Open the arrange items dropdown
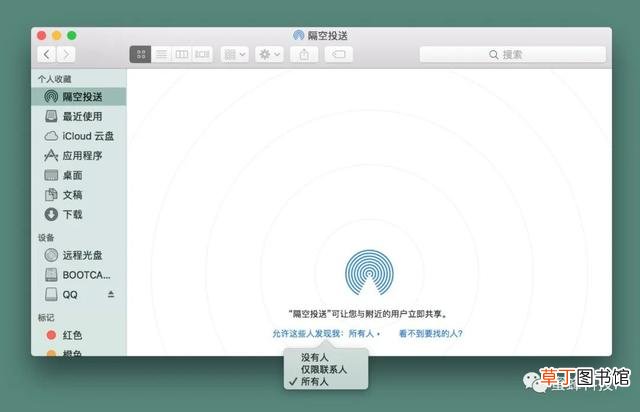The image size is (640, 412). click(x=235, y=54)
